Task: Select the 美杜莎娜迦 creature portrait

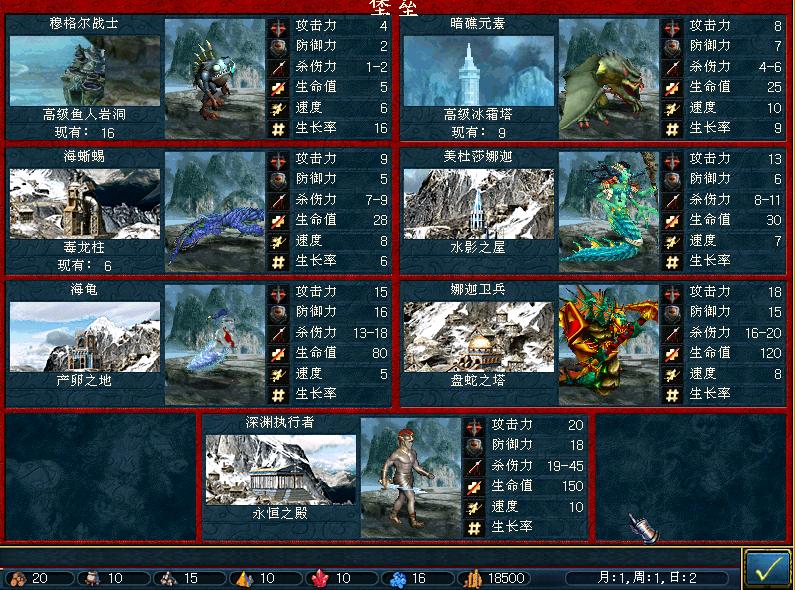Action: click(x=609, y=212)
